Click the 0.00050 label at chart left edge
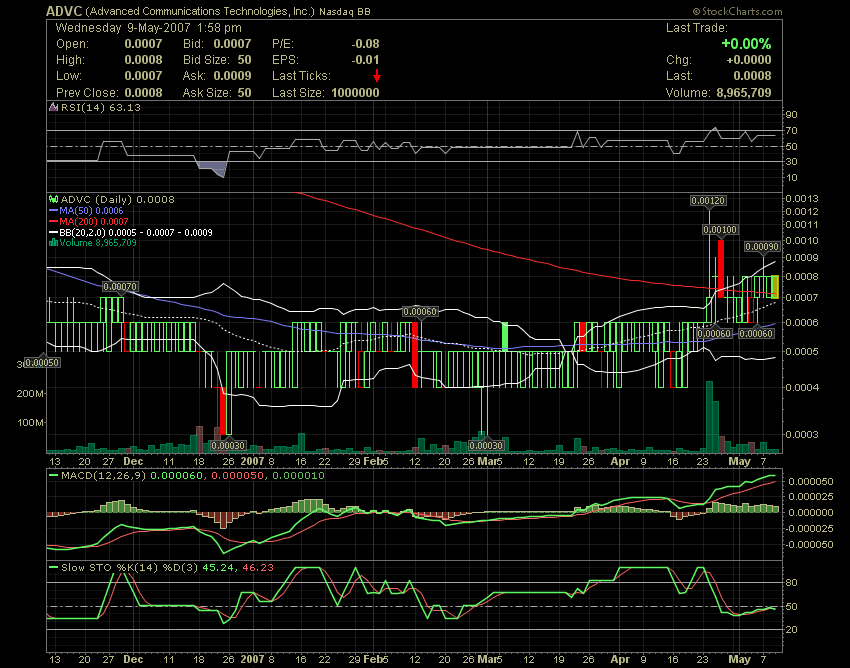850x668 pixels. [42, 362]
